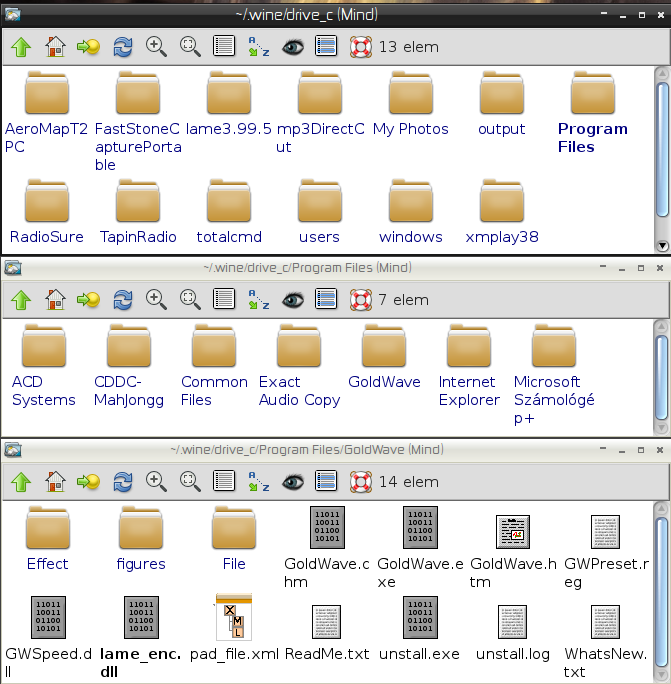Refresh the drive_c window listing
Viewport: 671px width, 684px height.
[123, 47]
